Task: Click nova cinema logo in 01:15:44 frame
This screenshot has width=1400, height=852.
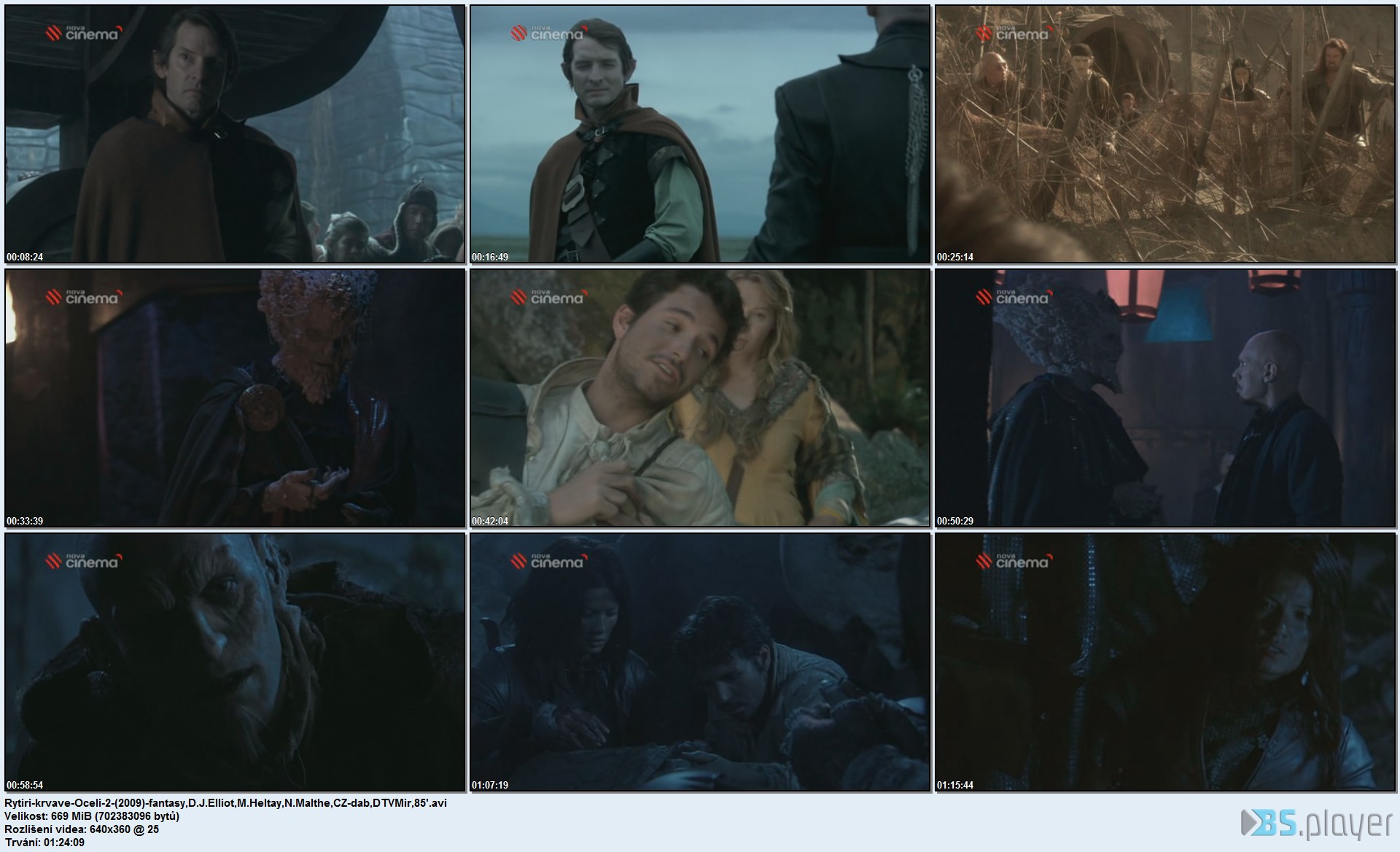Action: pyautogui.click(x=1013, y=561)
